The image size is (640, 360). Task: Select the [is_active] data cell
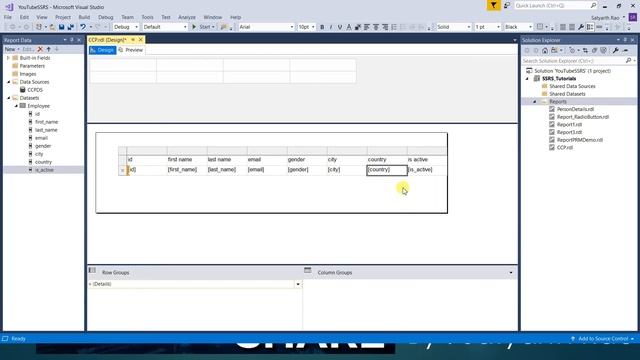(x=427, y=170)
